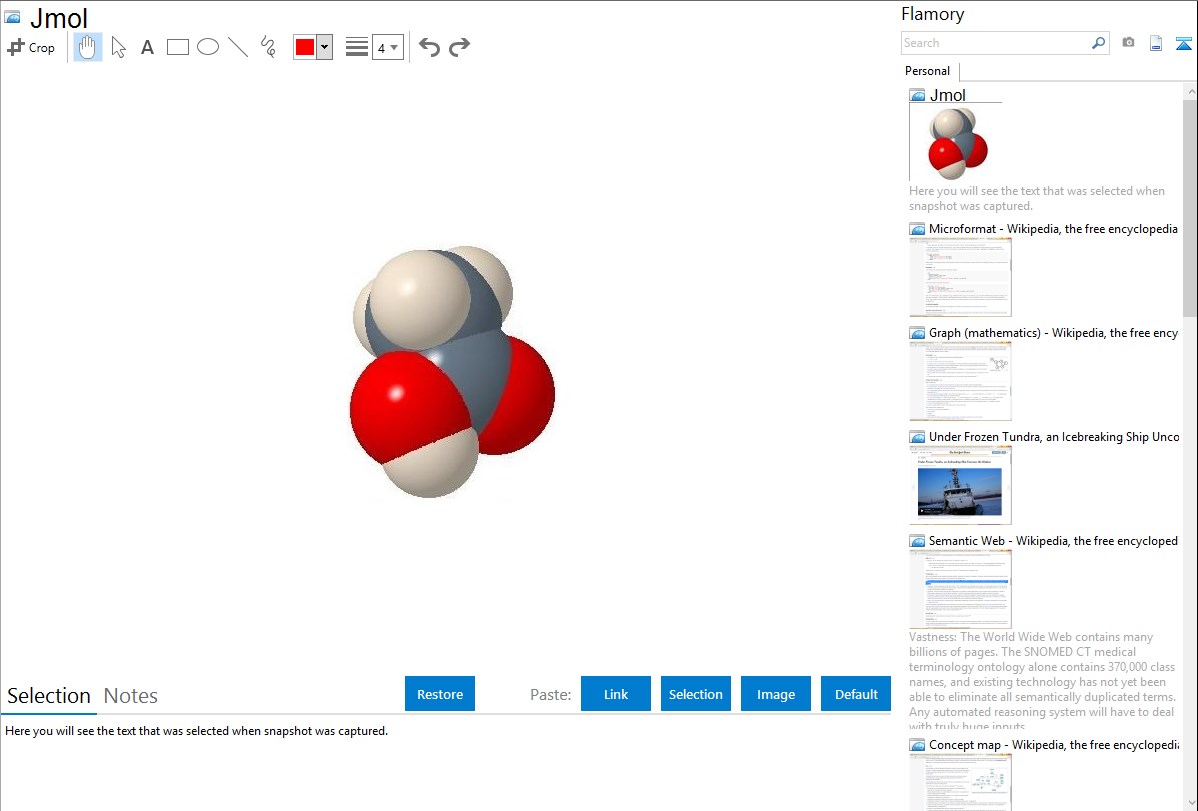Open the Graph (mathematics) snapshot thumbnail
1198x811 pixels.
(960, 381)
